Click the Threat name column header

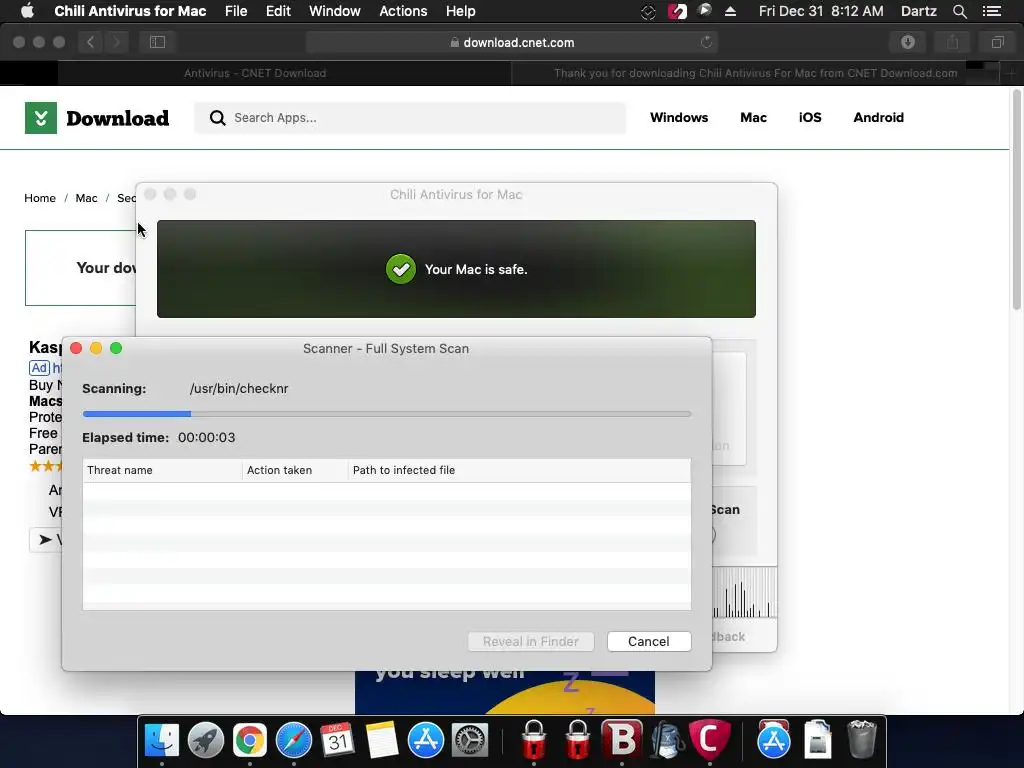[x=162, y=470]
